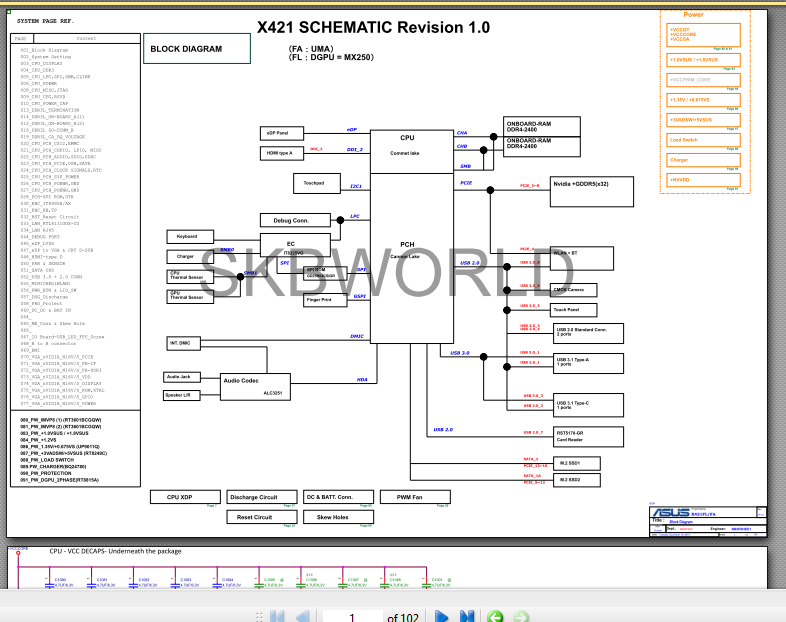Click the ASUS logo in title block

(670, 512)
